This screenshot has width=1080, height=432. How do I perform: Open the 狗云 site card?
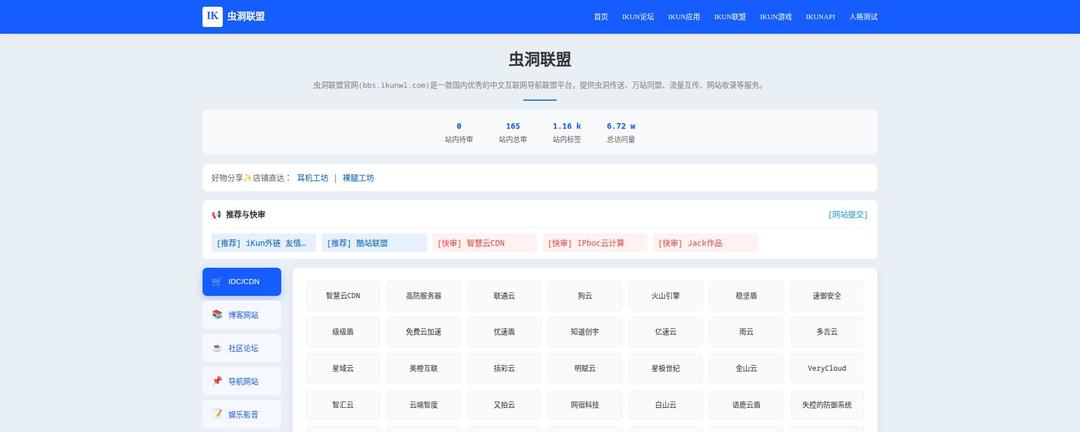pyautogui.click(x=585, y=296)
